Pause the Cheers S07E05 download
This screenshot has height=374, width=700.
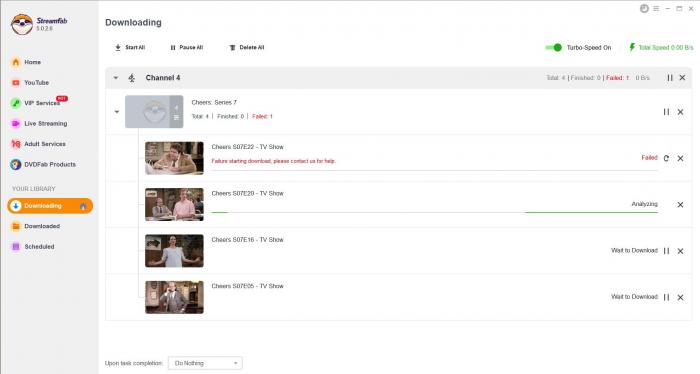666,297
